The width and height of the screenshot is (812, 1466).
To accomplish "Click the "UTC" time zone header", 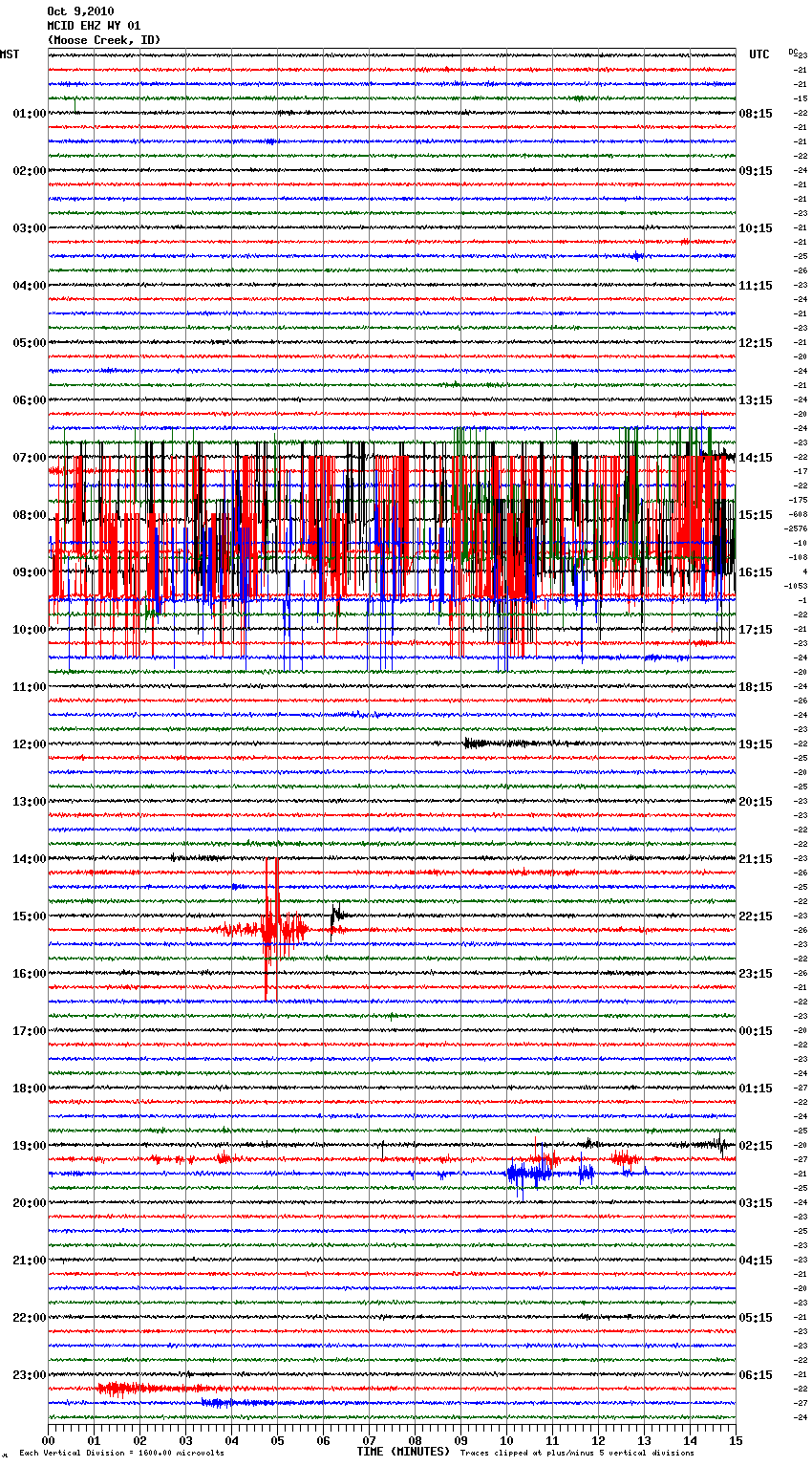I will click(759, 54).
